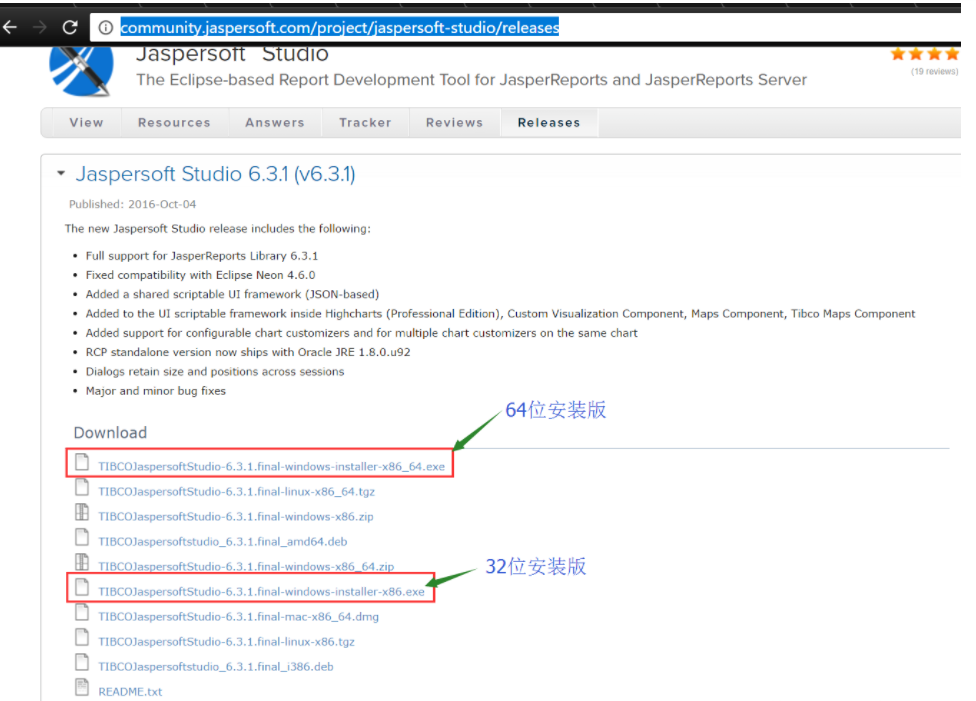This screenshot has width=976, height=701.
Task: Download the final-windows-x86.zip archive
Action: pyautogui.click(x=236, y=516)
